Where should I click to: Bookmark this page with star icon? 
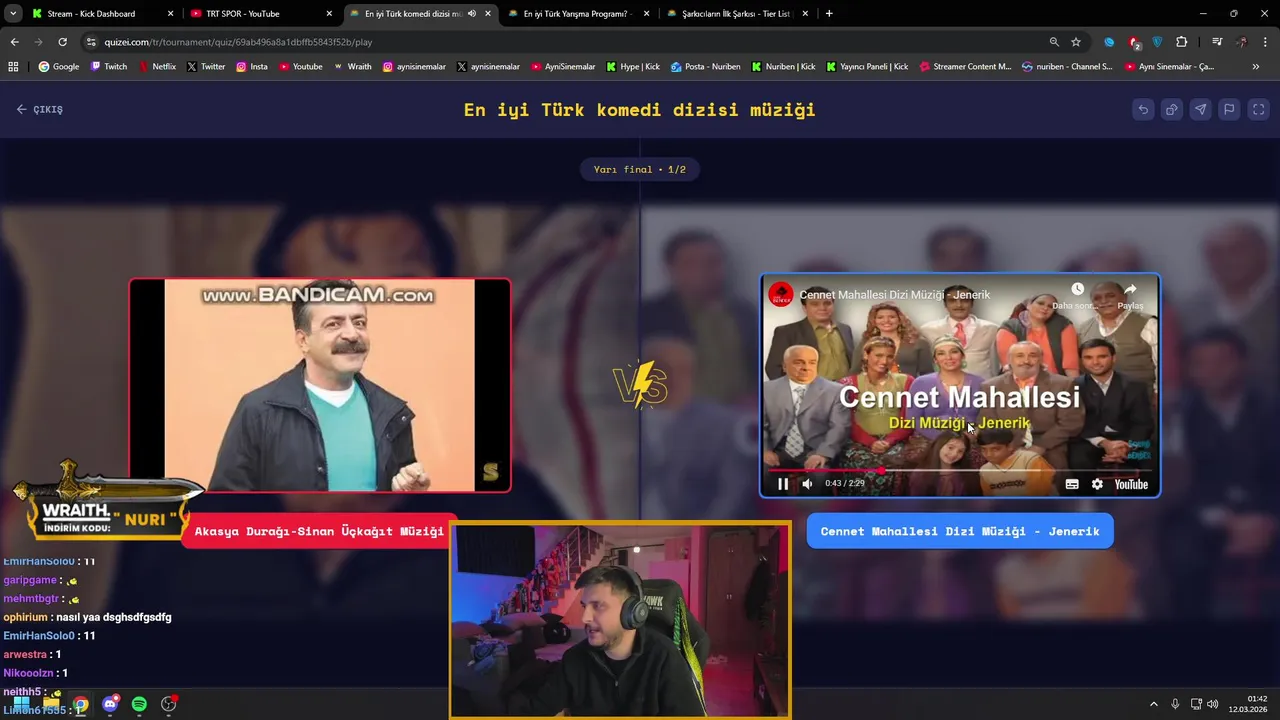point(1076,42)
